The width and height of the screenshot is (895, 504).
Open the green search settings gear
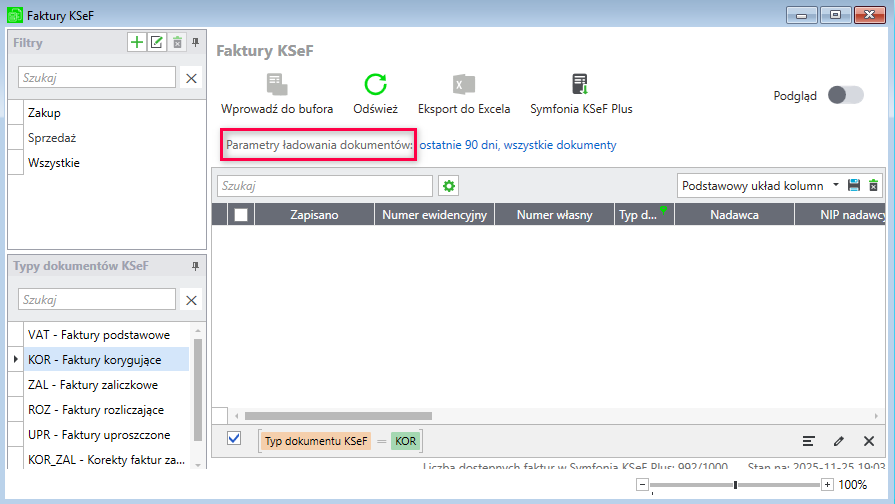(449, 186)
